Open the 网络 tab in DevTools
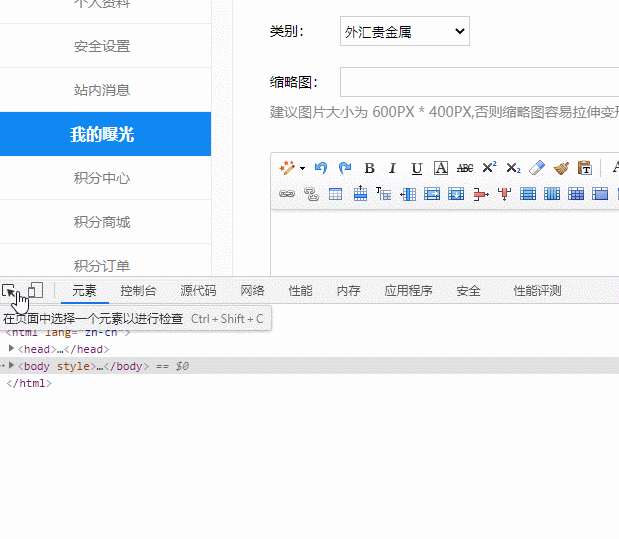619x539 pixels. pos(252,291)
